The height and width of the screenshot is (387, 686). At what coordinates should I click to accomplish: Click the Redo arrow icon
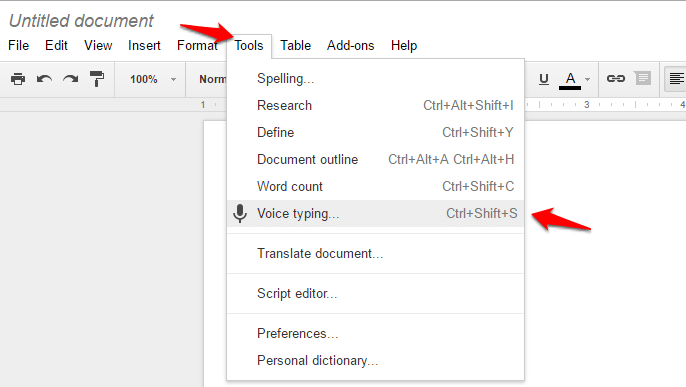point(70,79)
